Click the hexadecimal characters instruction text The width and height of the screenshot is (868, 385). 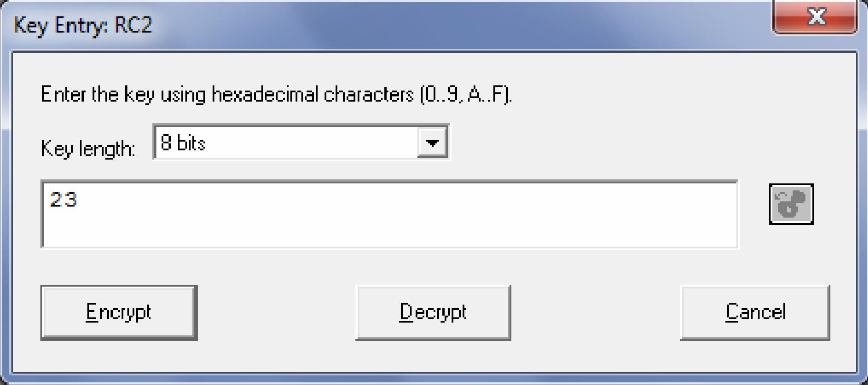(277, 95)
